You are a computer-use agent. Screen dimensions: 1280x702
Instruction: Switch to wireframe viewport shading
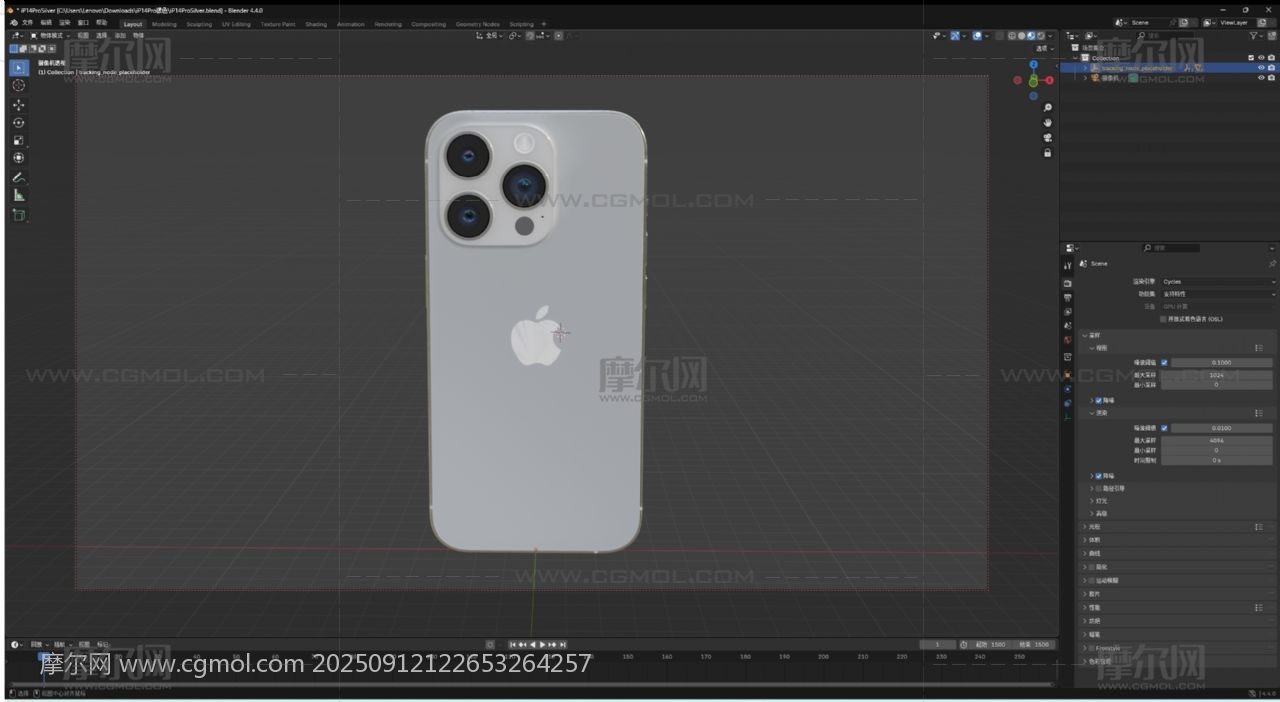point(1012,36)
